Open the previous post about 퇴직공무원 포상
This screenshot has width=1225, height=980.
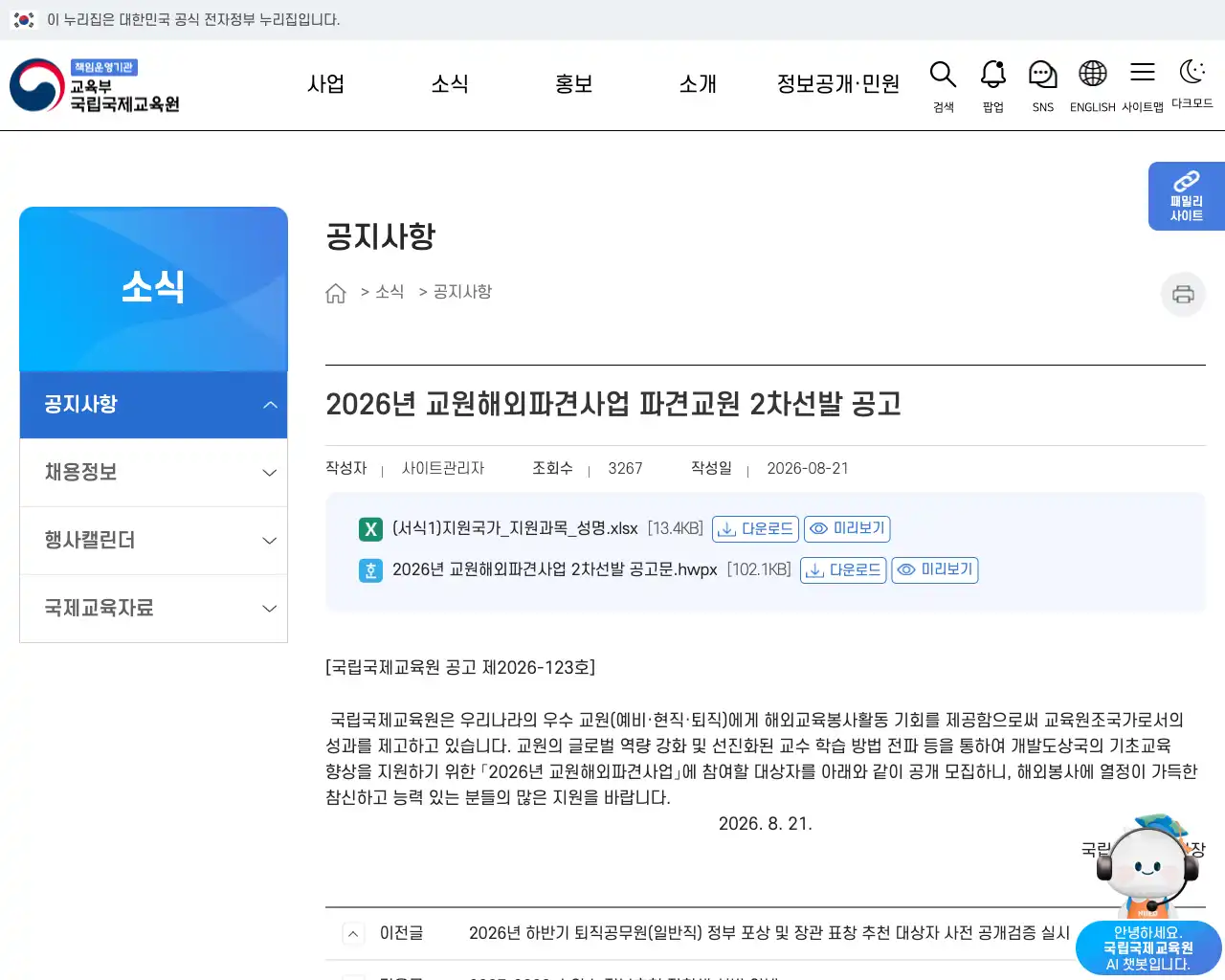(769, 933)
